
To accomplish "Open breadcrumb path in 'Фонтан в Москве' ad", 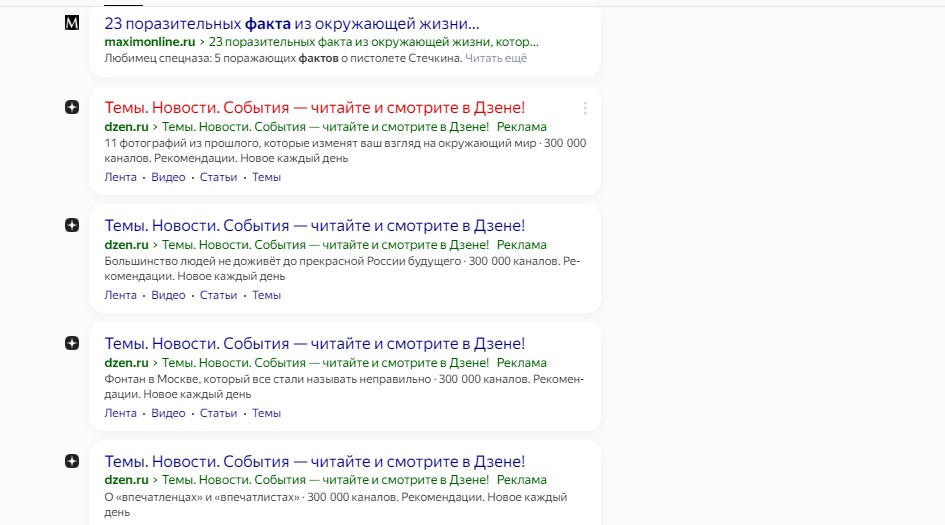I will tap(325, 363).
